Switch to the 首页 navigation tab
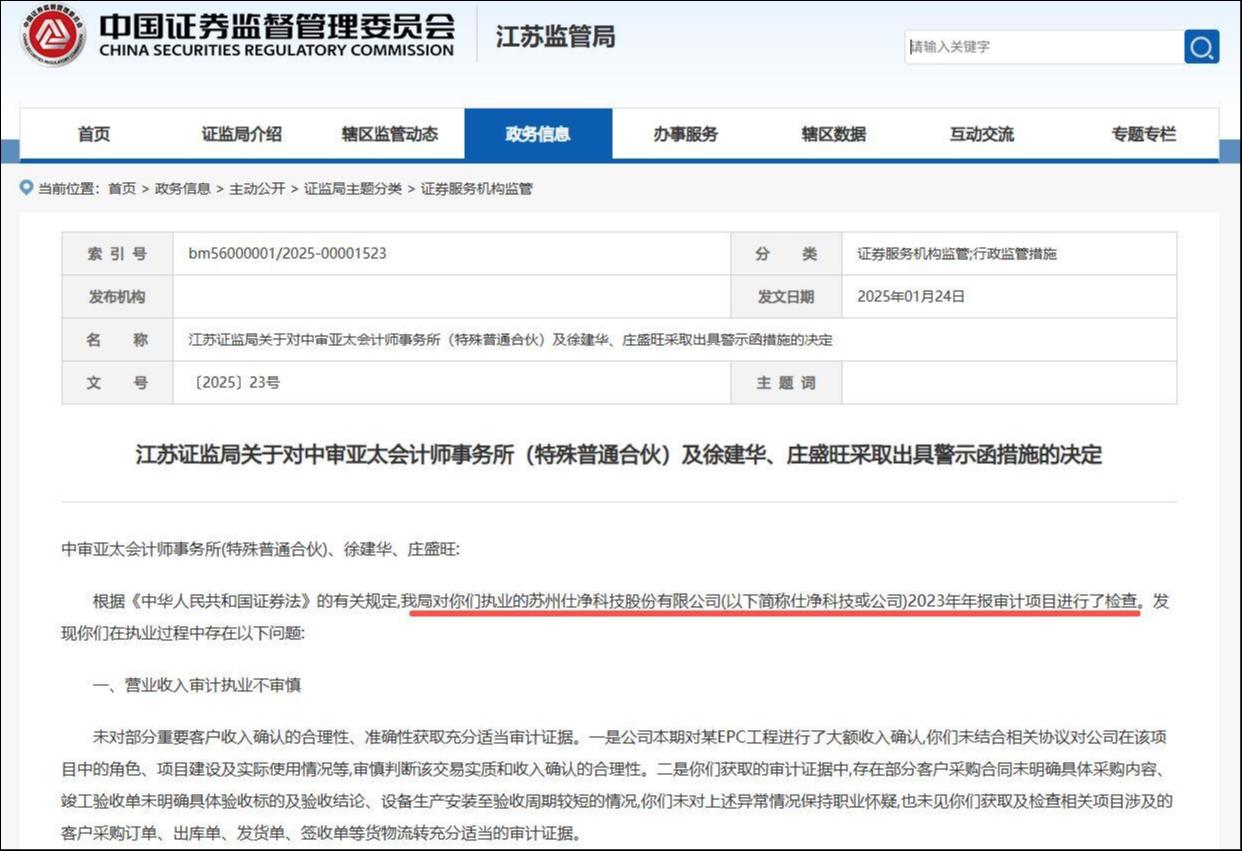Screen dimensions: 1242x851 pos(93,133)
